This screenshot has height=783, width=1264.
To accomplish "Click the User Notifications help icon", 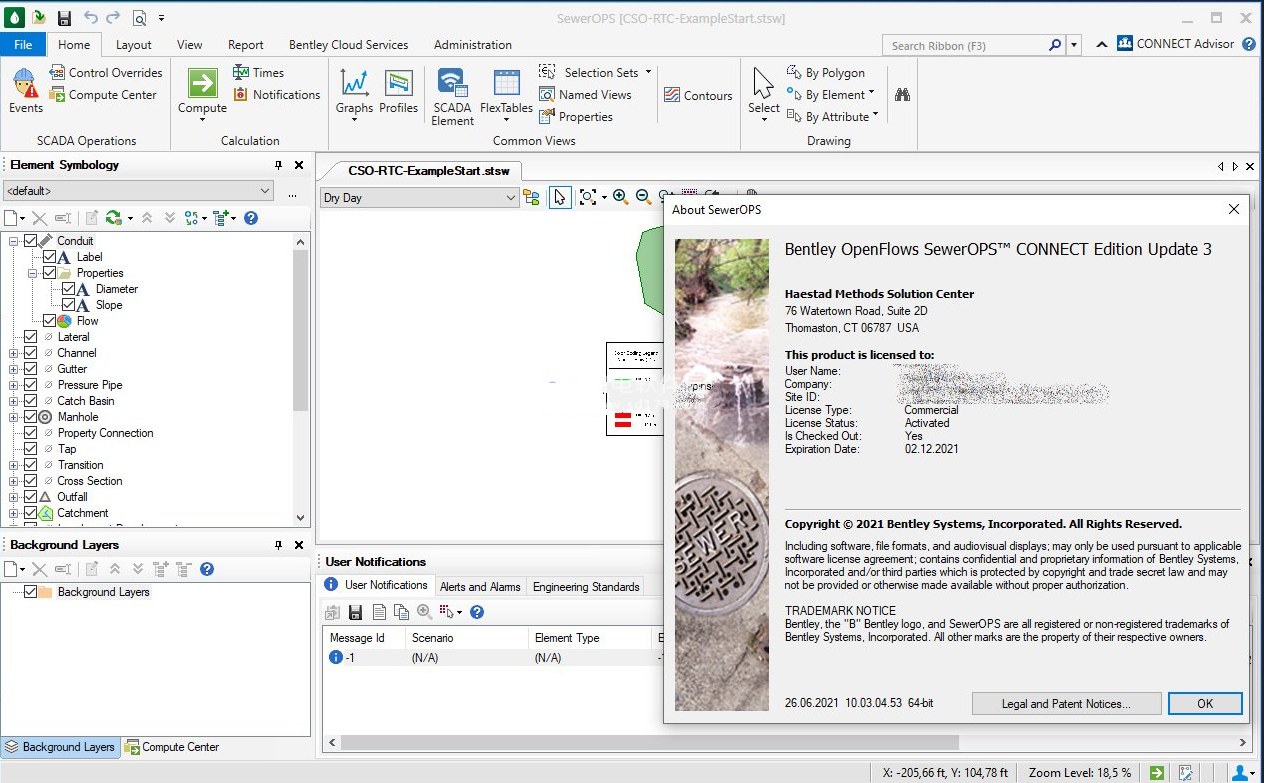I will pos(477,612).
